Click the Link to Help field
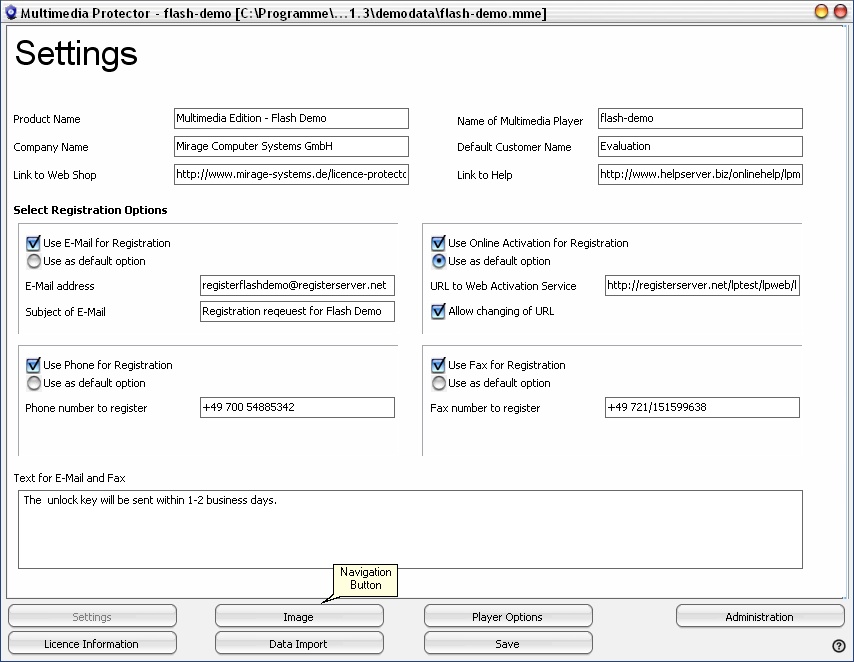Screen dimensions: 854x662 pyautogui.click(x=699, y=174)
